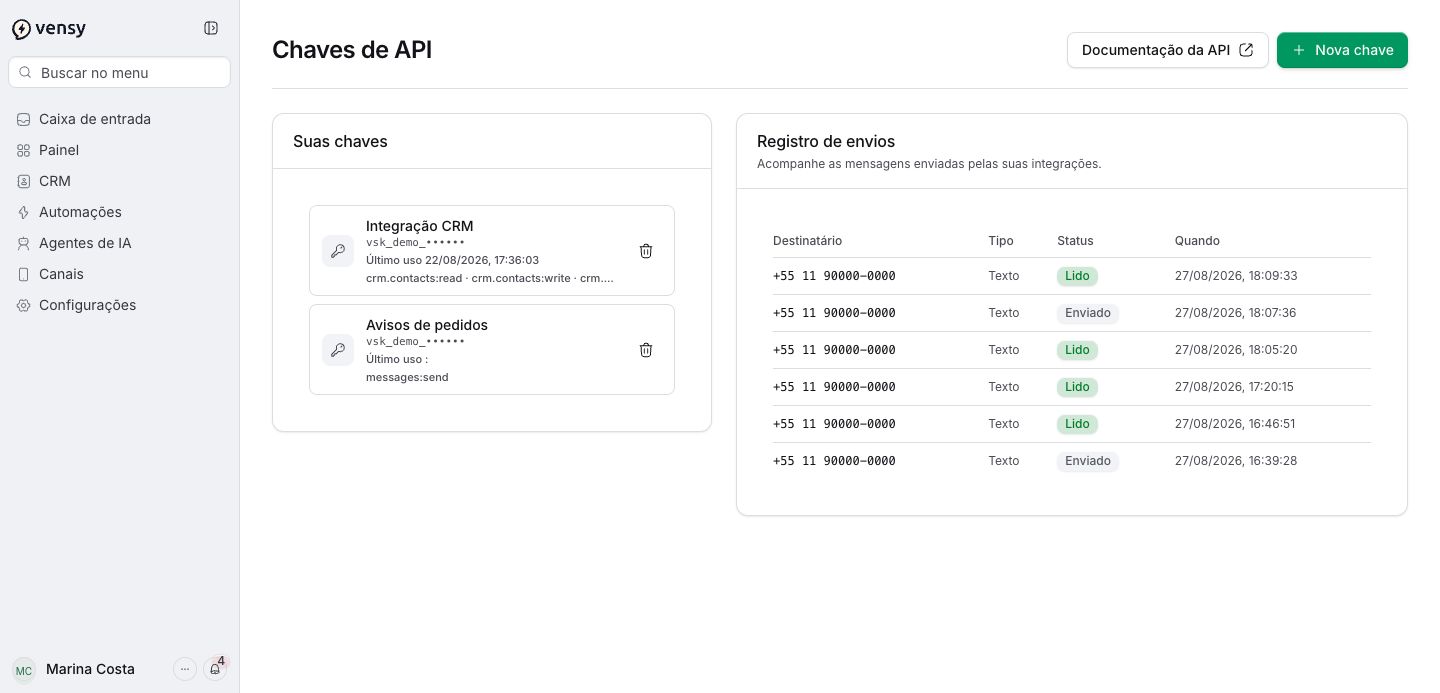Click timestamp 27/08/2026, 18:07:36
Image resolution: width=1440 pixels, height=693 pixels.
click(1235, 313)
